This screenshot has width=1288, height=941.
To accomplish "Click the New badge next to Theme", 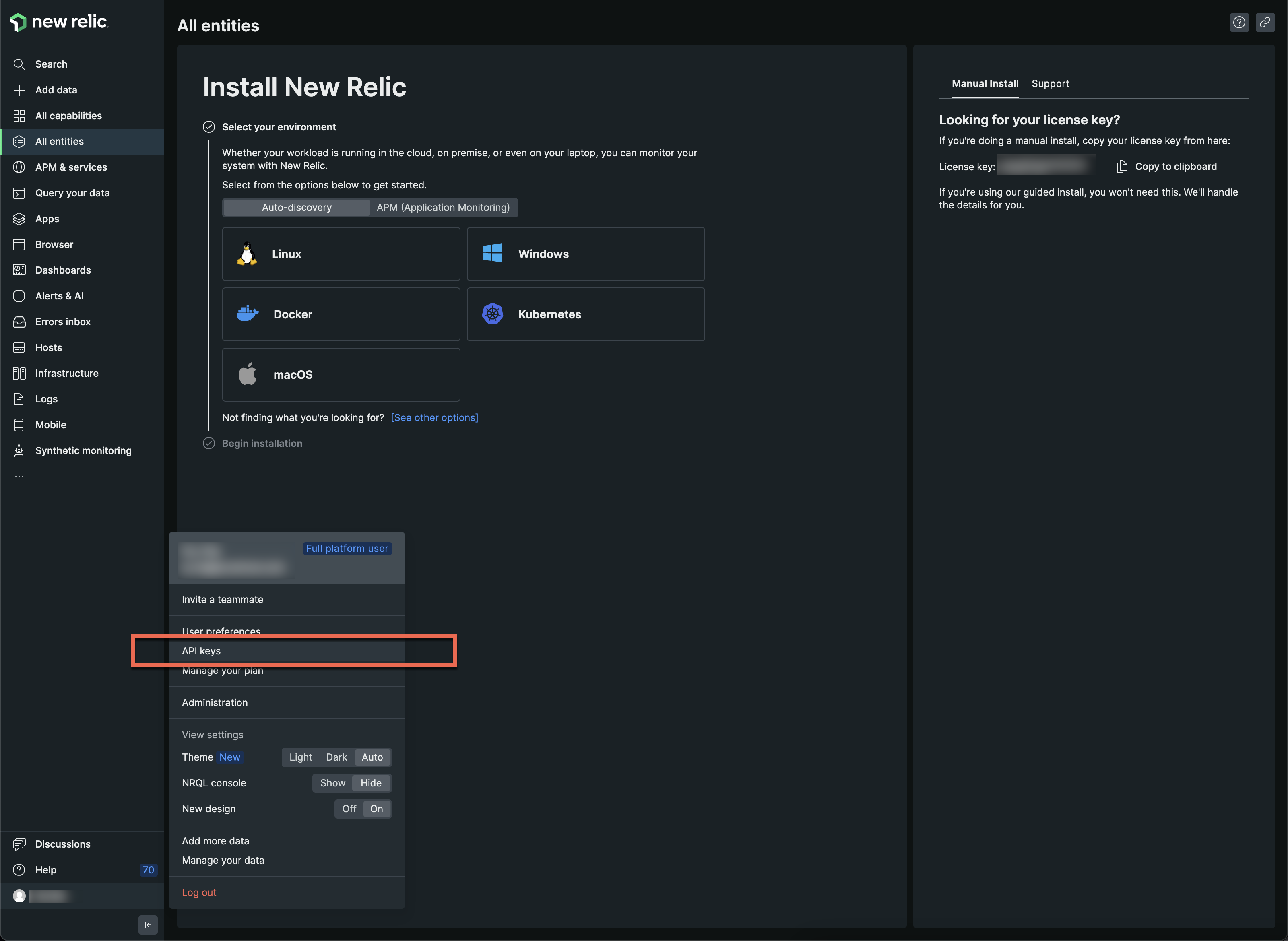I will [x=229, y=757].
